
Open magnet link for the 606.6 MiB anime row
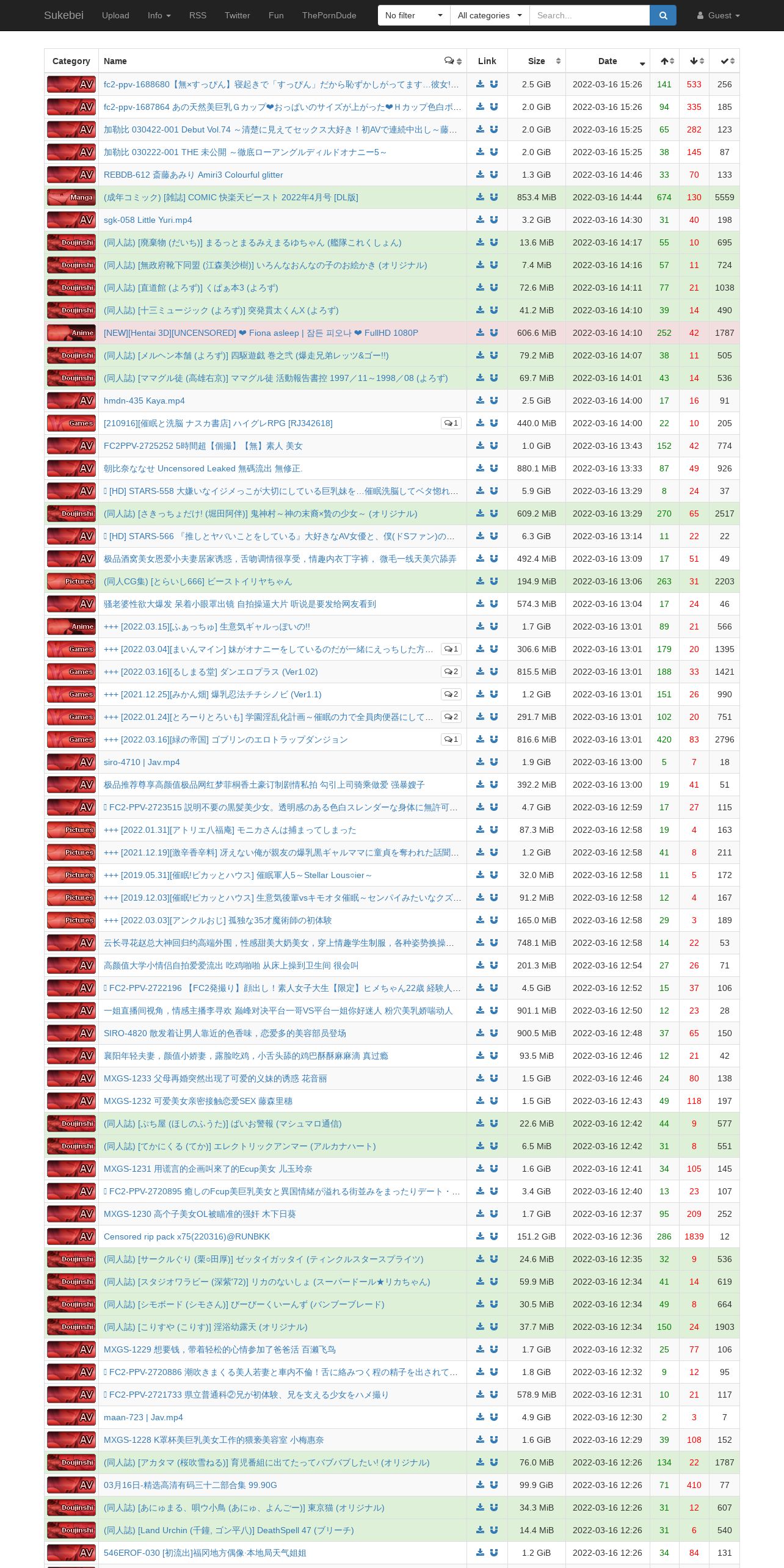point(494,332)
